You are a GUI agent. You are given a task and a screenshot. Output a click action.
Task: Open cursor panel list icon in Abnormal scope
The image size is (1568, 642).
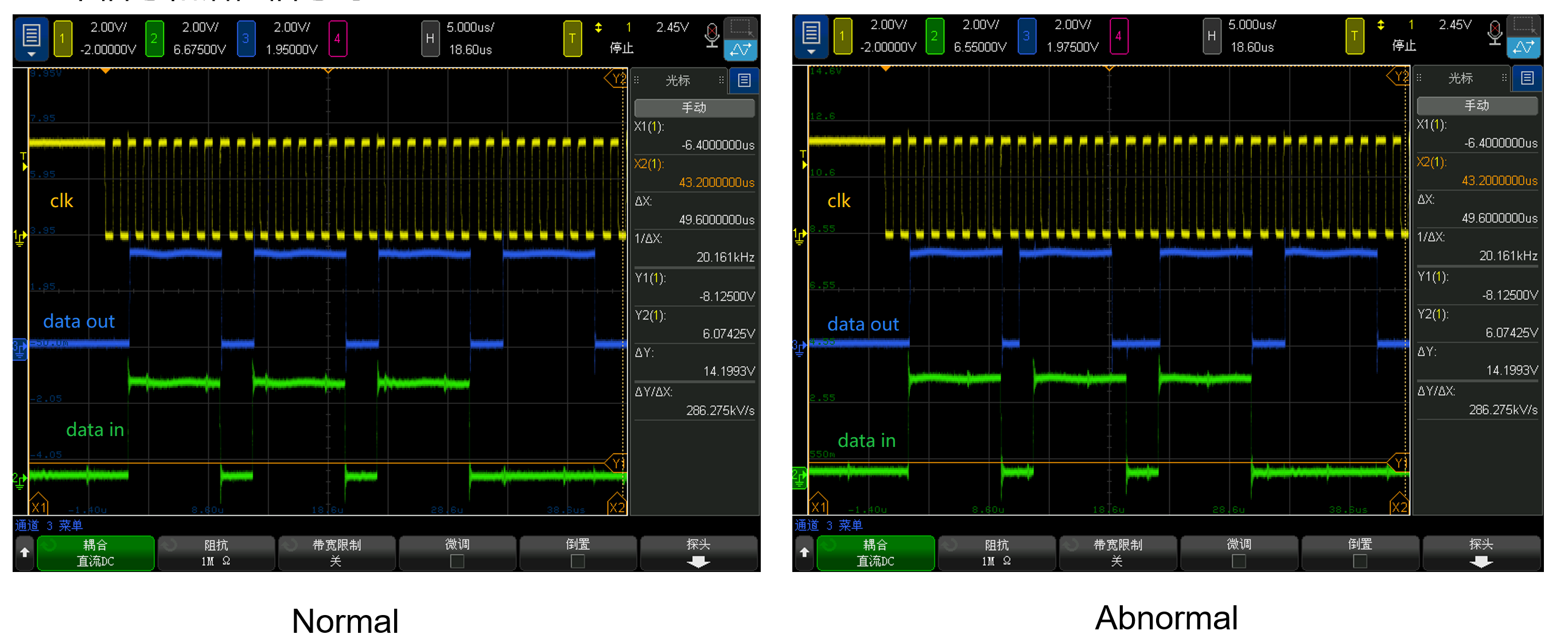[1527, 78]
